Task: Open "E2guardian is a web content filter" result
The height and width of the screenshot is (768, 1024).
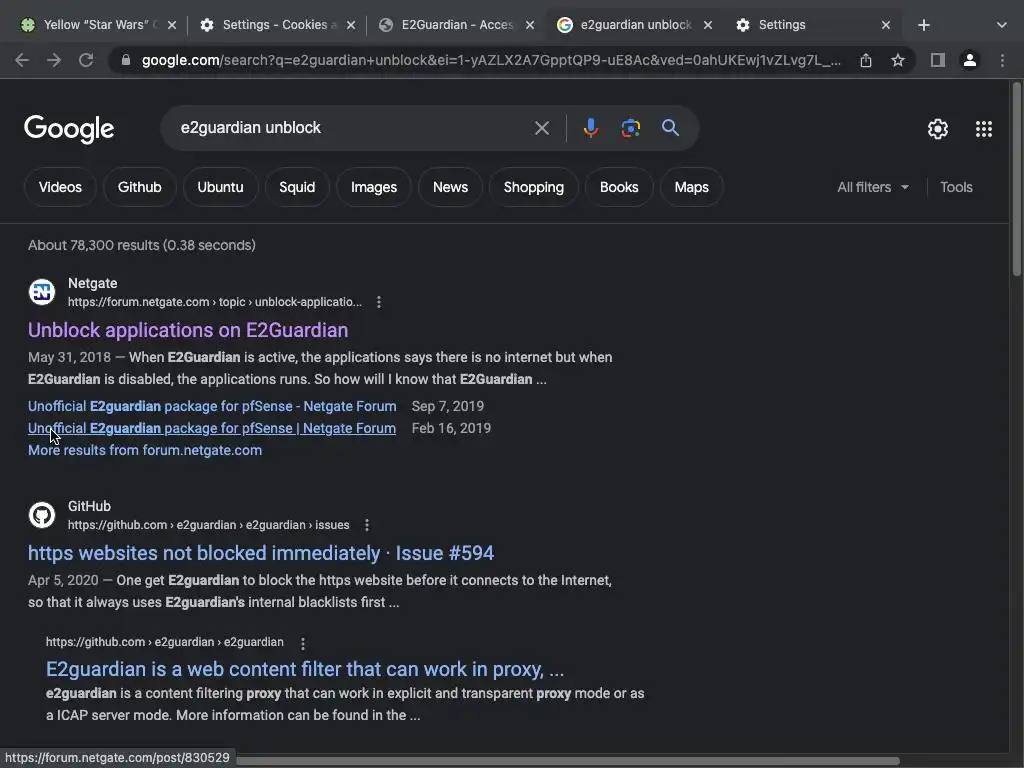Action: tap(305, 669)
